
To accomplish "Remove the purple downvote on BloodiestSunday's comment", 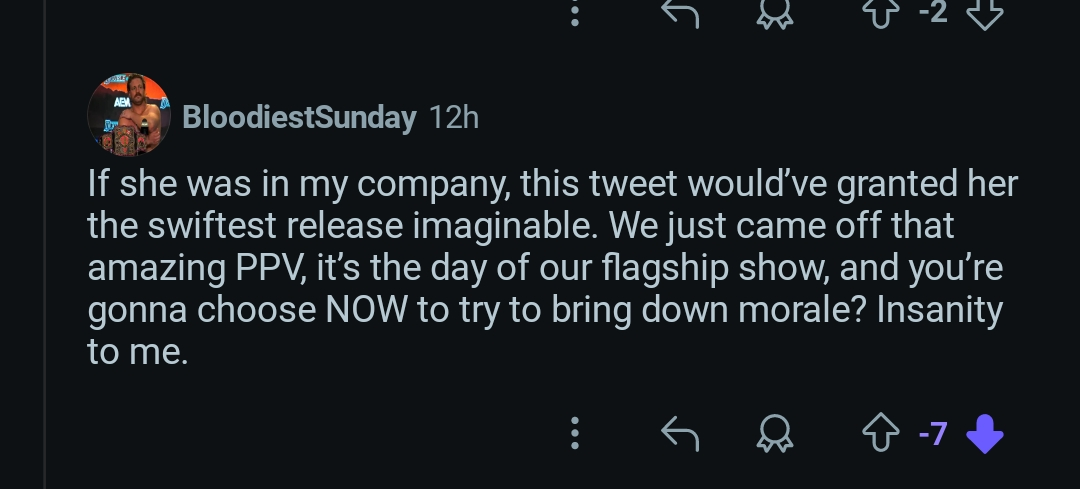I will coord(985,433).
